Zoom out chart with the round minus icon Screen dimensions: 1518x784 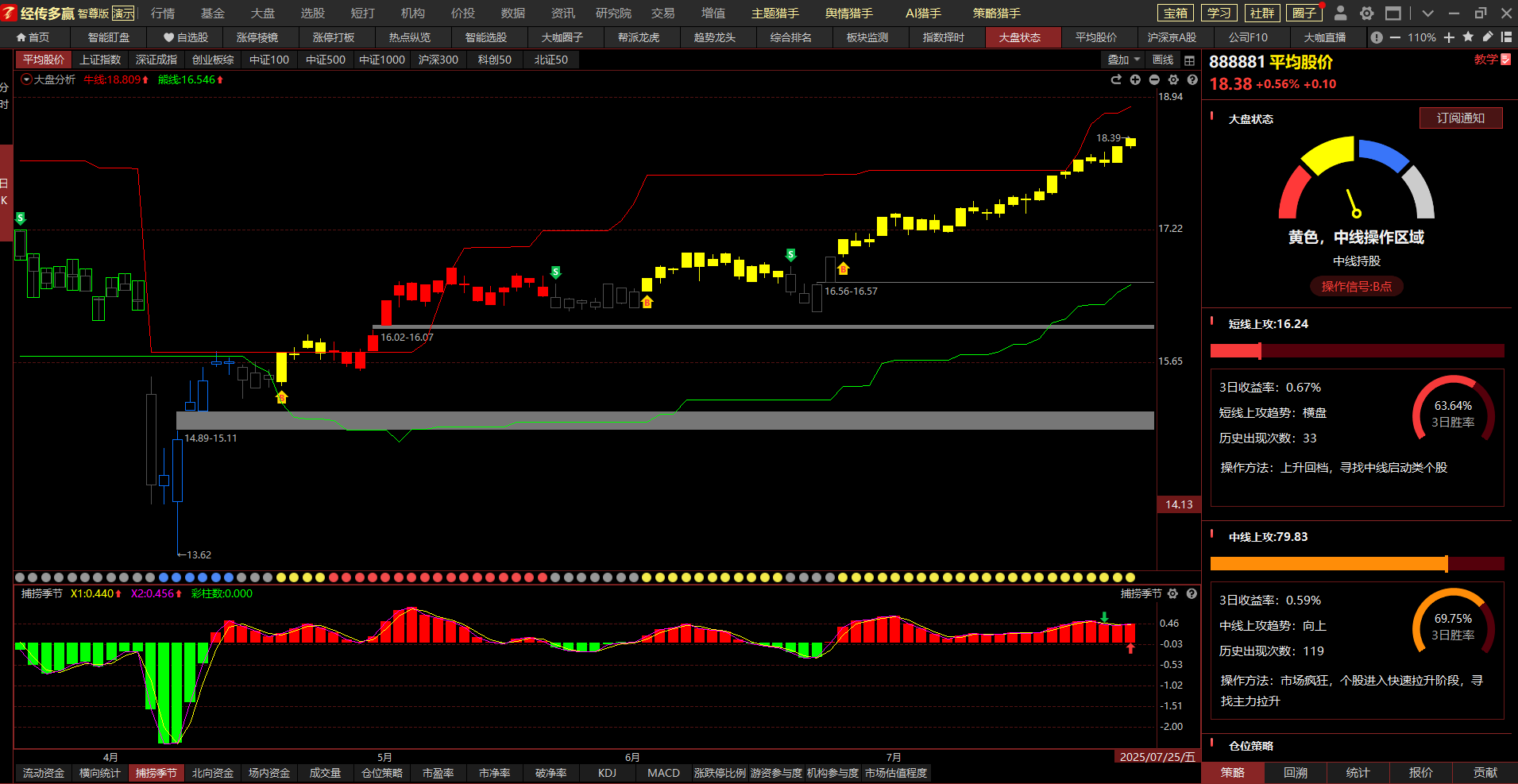1154,79
